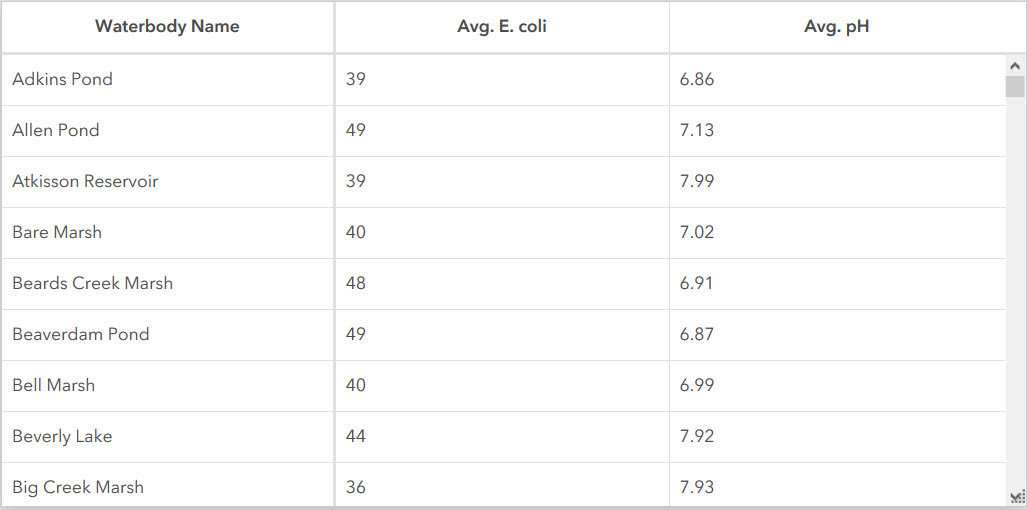This screenshot has width=1027, height=510.
Task: Click Beverly Lake in the table
Action: [x=62, y=436]
